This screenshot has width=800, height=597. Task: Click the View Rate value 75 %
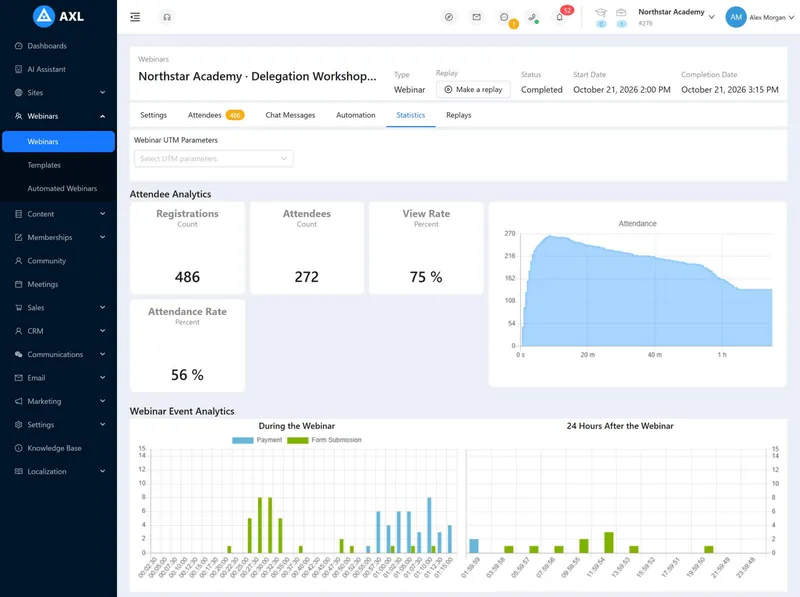pyautogui.click(x=426, y=277)
